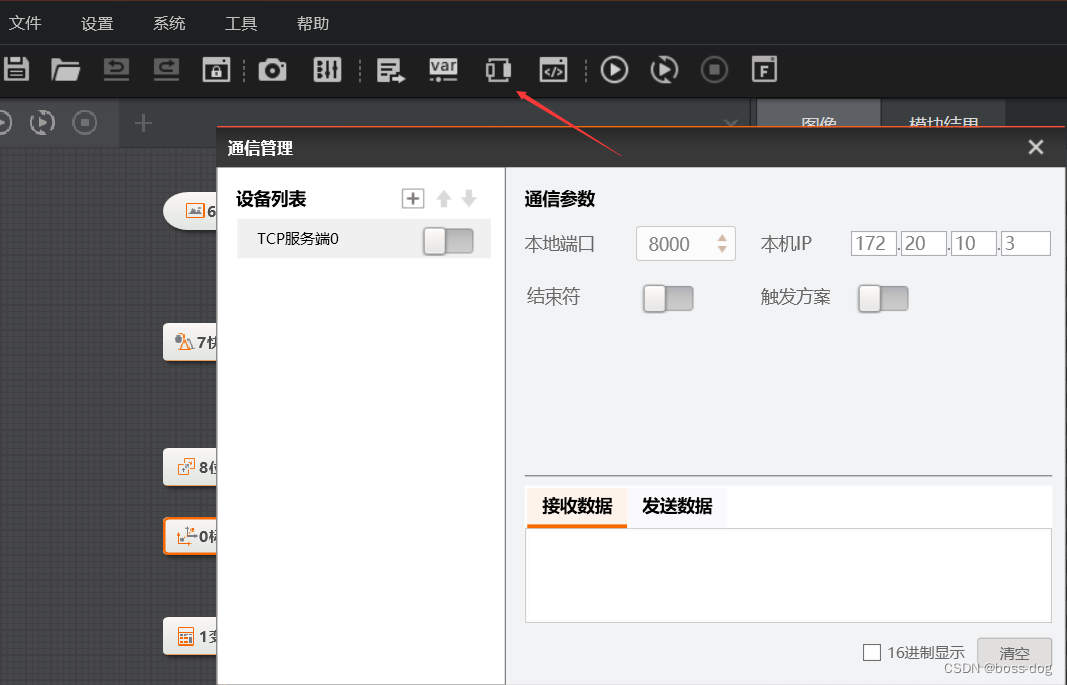Click the move-device-up arrow in 设备列表
The height and width of the screenshot is (685, 1067).
pyautogui.click(x=443, y=198)
